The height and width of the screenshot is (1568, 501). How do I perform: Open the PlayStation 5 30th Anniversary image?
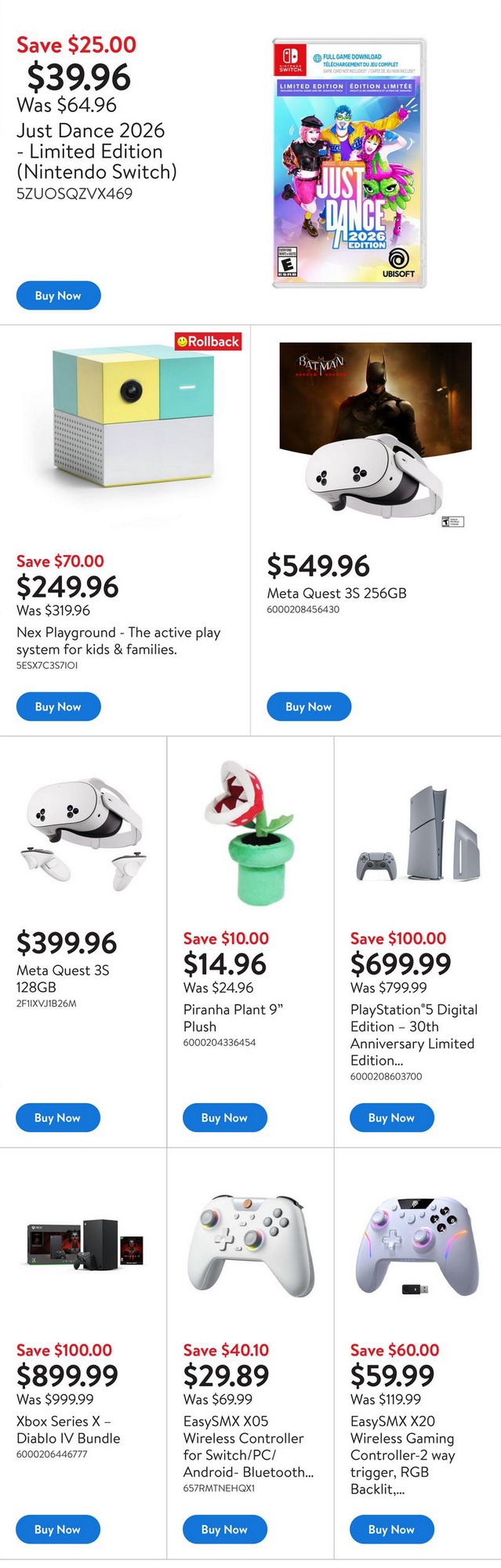coord(417,833)
